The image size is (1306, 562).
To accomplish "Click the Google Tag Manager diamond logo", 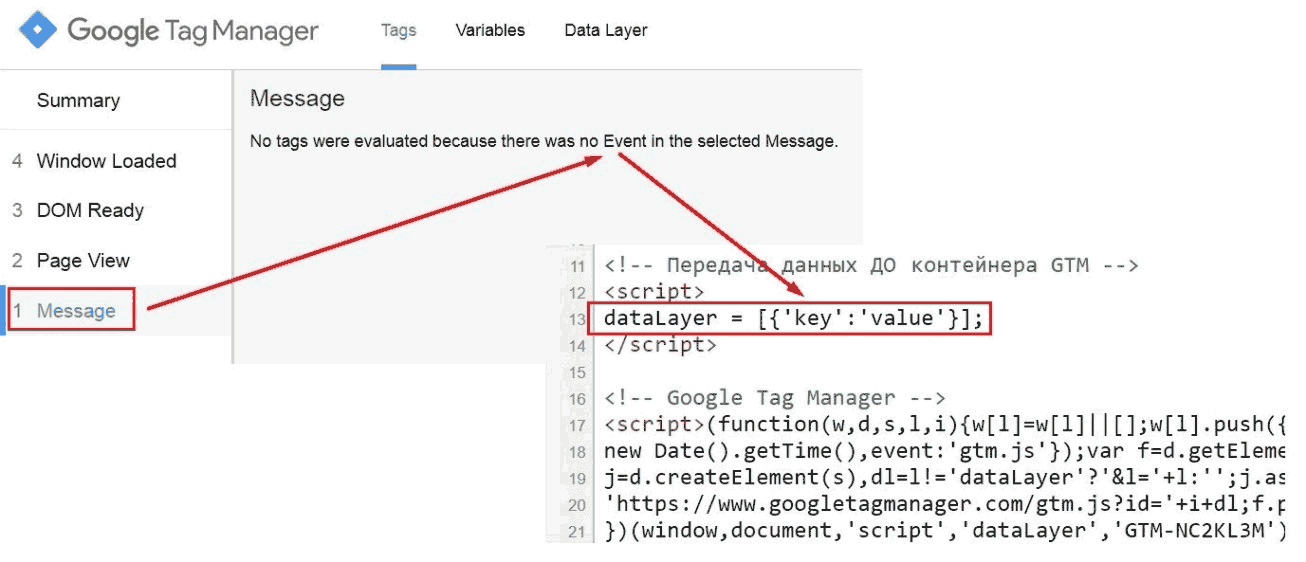I will [38, 30].
